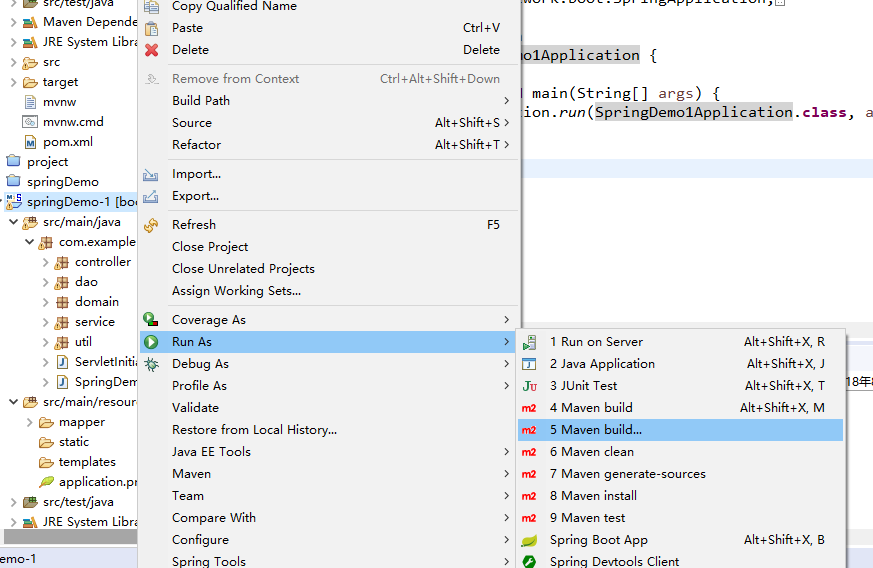
Task: Click the Paste clipboard icon
Action: point(151,28)
